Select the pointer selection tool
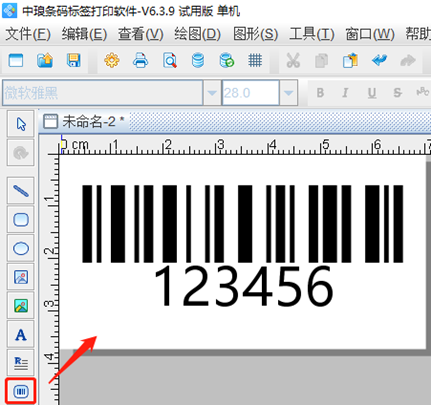The height and width of the screenshot is (405, 431). [x=21, y=124]
